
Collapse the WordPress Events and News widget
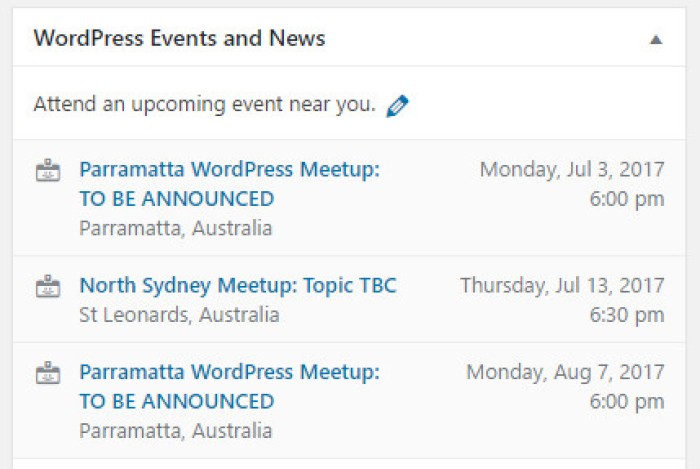(655, 40)
